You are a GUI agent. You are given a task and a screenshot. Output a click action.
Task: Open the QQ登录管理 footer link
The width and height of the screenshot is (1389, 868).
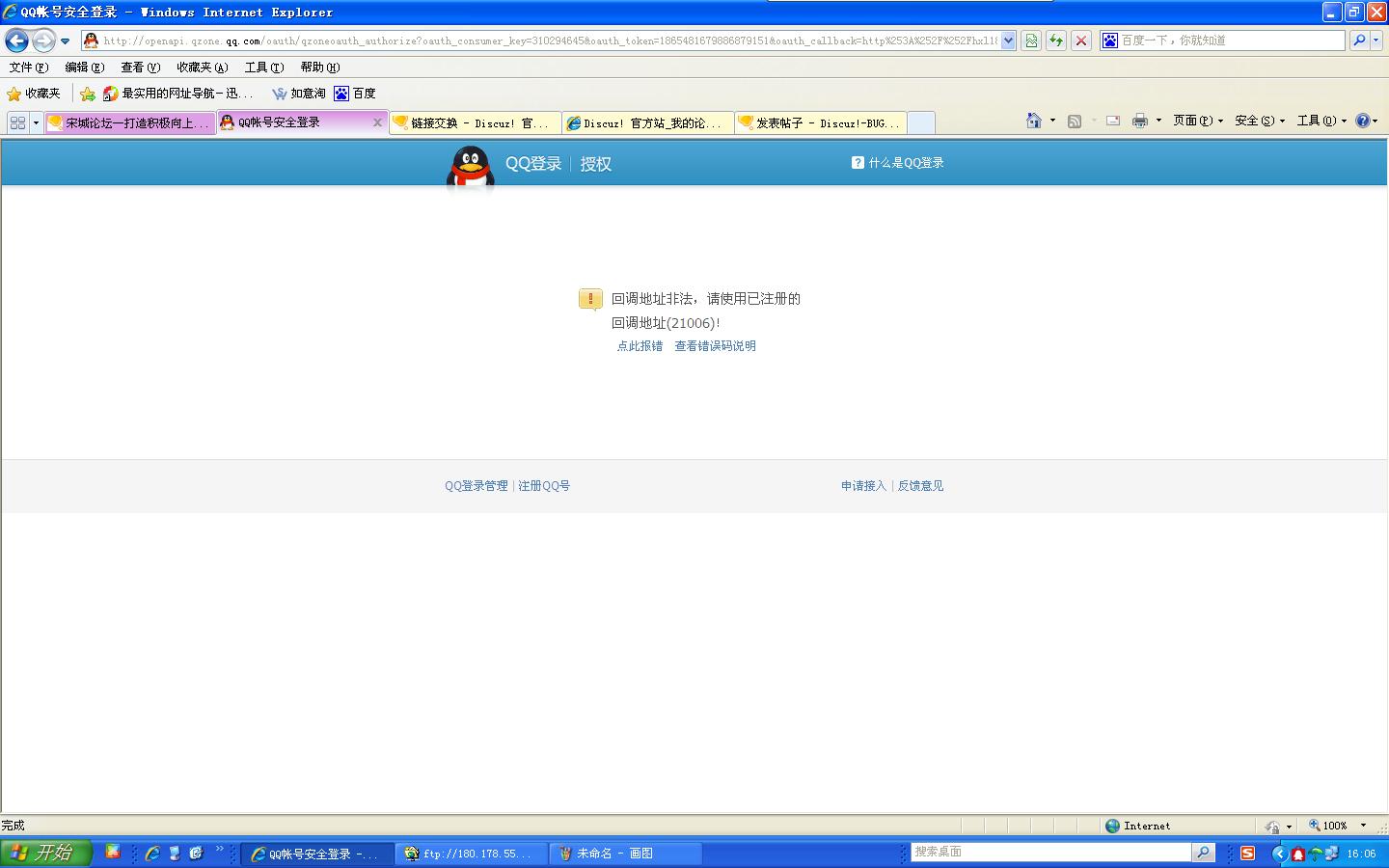pos(476,486)
